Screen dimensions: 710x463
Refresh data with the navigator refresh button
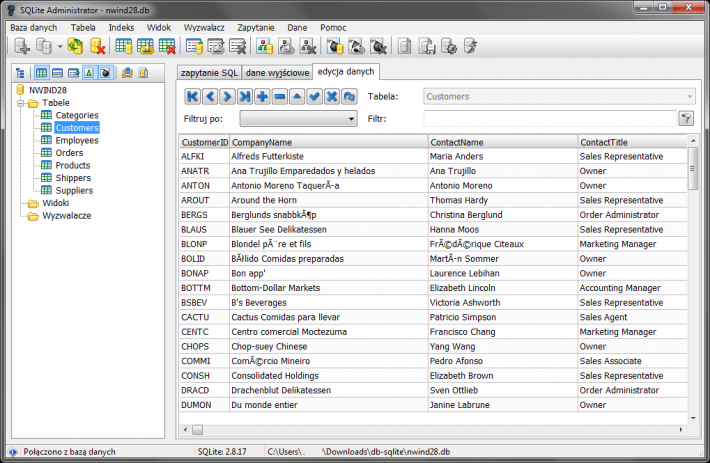349,96
